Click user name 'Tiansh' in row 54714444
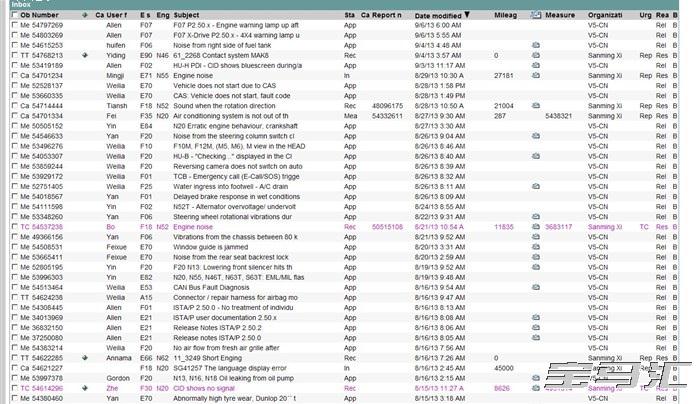The image size is (700, 404). click(x=117, y=106)
